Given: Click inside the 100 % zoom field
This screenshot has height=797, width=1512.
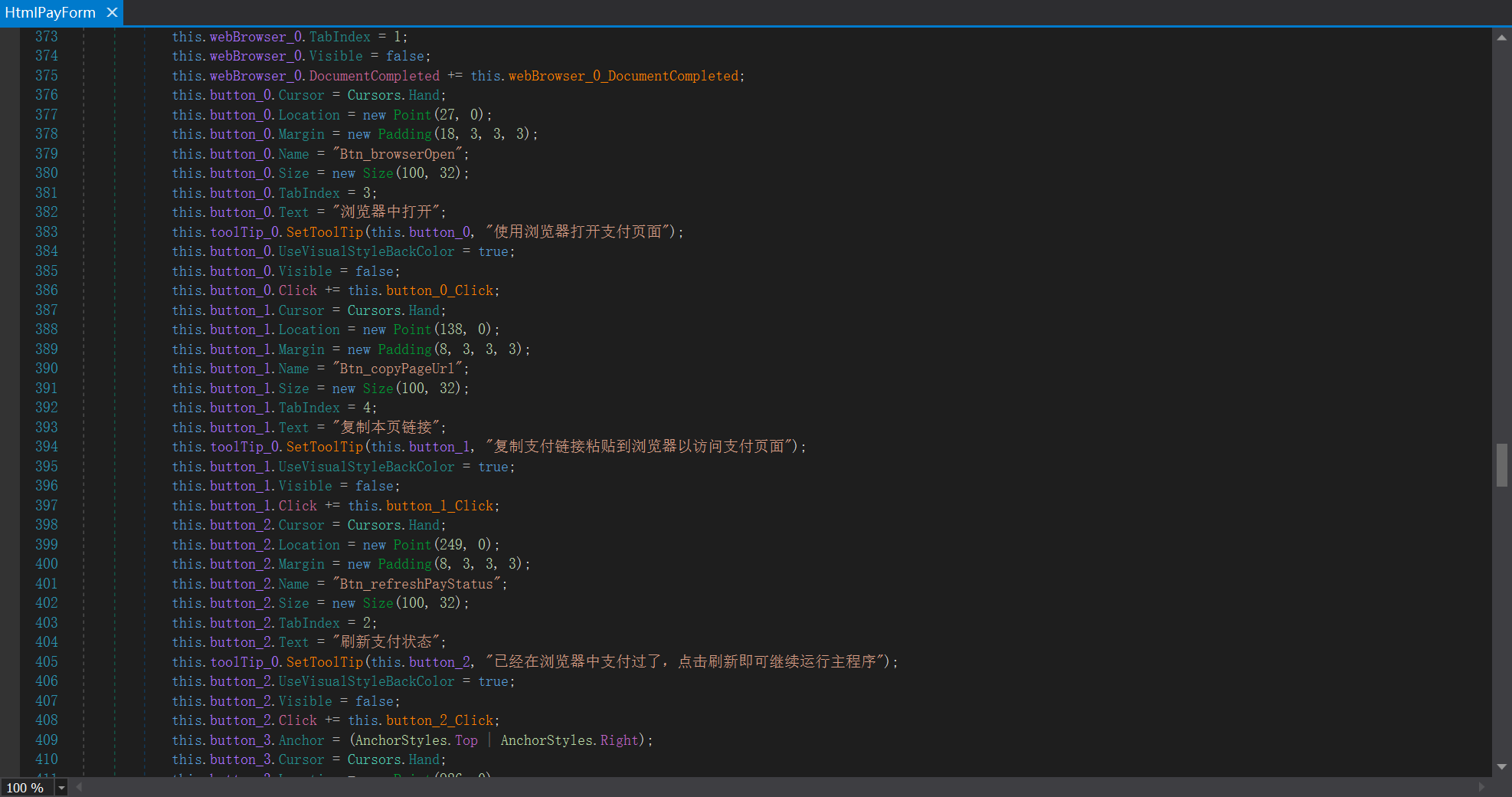Looking at the screenshot, I should tap(25, 788).
